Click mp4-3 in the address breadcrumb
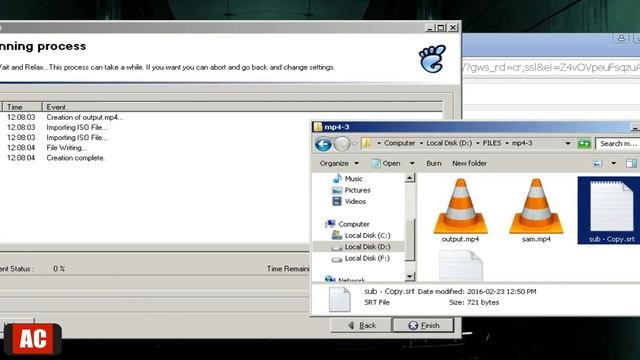 pyautogui.click(x=522, y=143)
